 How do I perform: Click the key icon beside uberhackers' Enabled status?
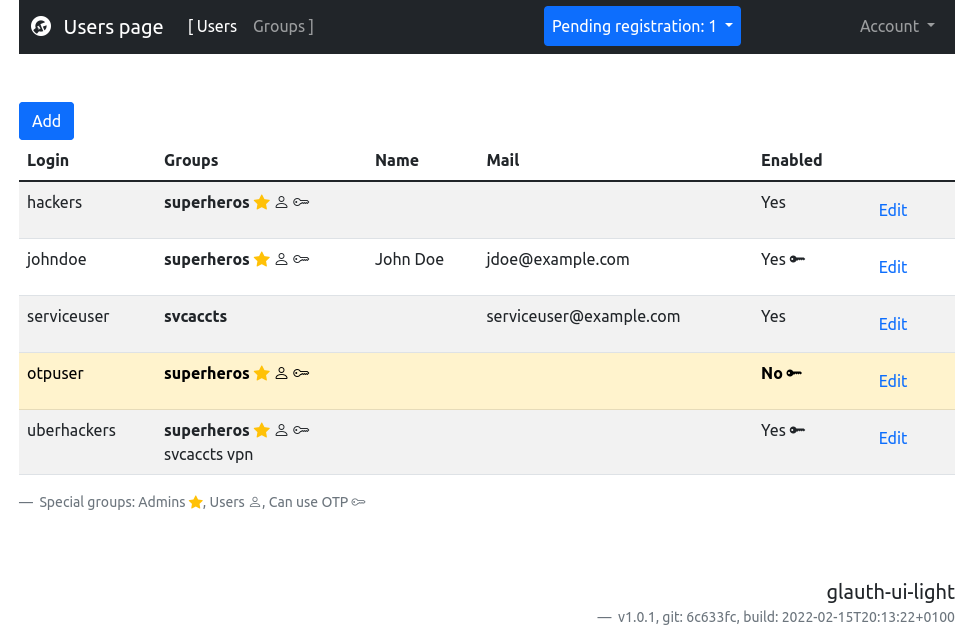pyautogui.click(x=797, y=431)
